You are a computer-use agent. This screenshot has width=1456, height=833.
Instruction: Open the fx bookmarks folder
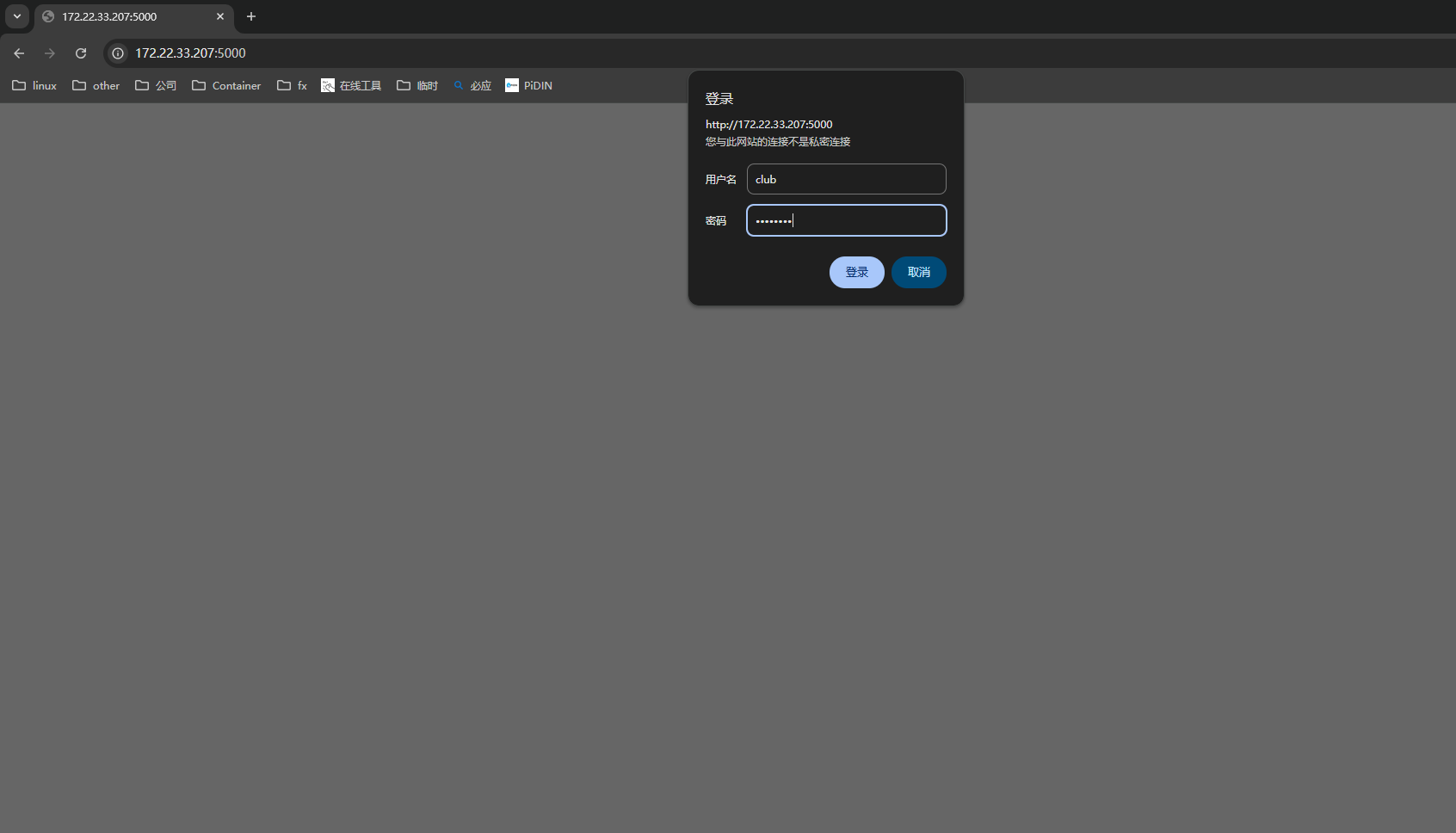(293, 85)
